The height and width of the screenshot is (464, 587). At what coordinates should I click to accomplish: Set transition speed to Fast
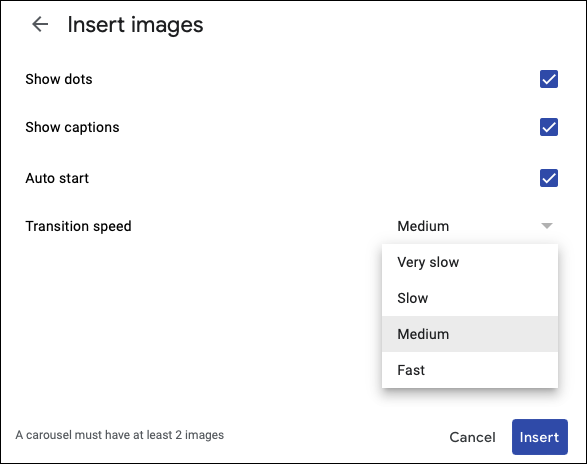pos(470,370)
